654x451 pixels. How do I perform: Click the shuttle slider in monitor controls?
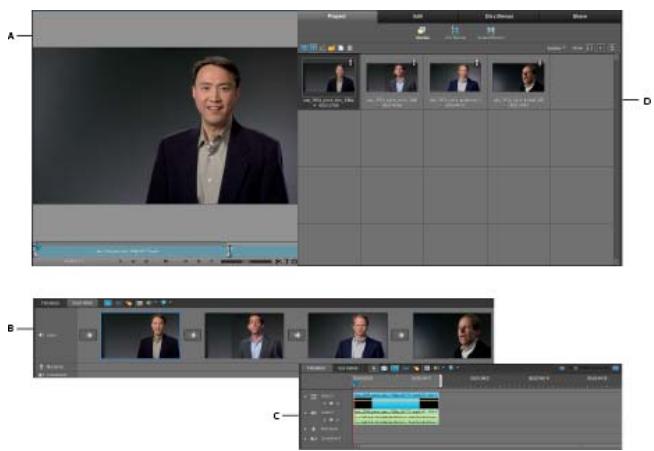click(x=246, y=262)
